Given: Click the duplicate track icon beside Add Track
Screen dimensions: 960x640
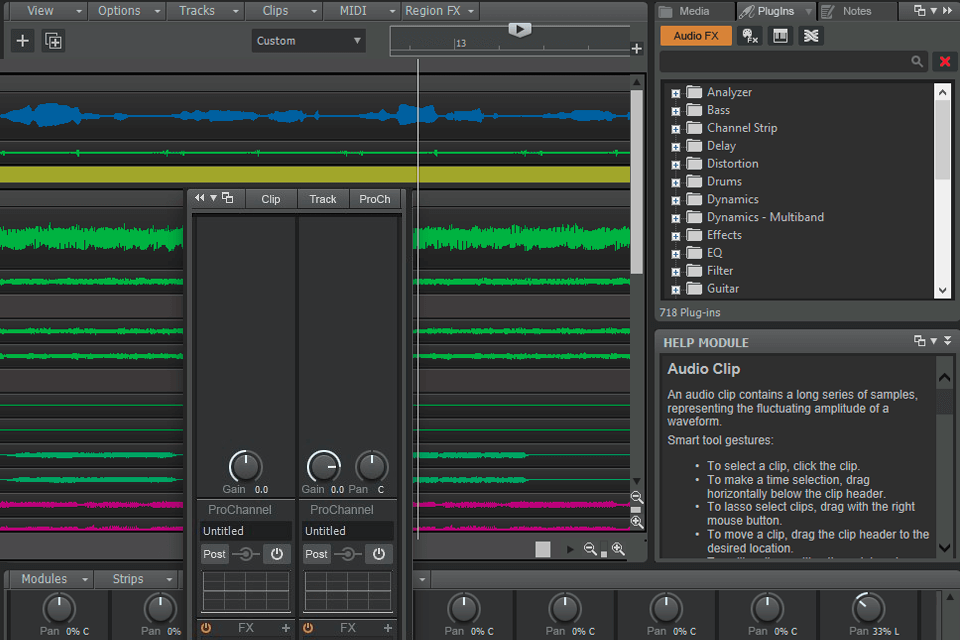Looking at the screenshot, I should (53, 41).
